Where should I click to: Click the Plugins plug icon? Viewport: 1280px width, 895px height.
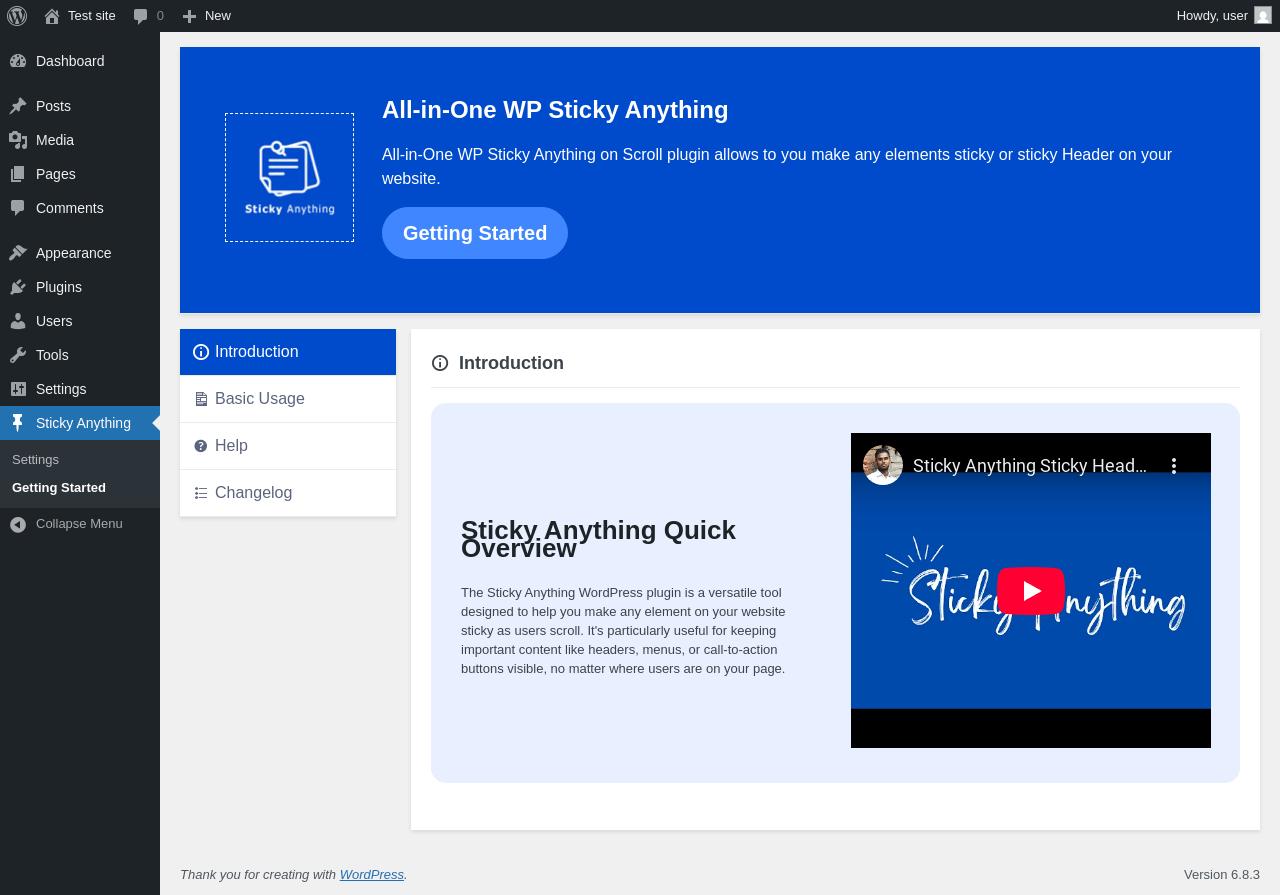coord(18,287)
